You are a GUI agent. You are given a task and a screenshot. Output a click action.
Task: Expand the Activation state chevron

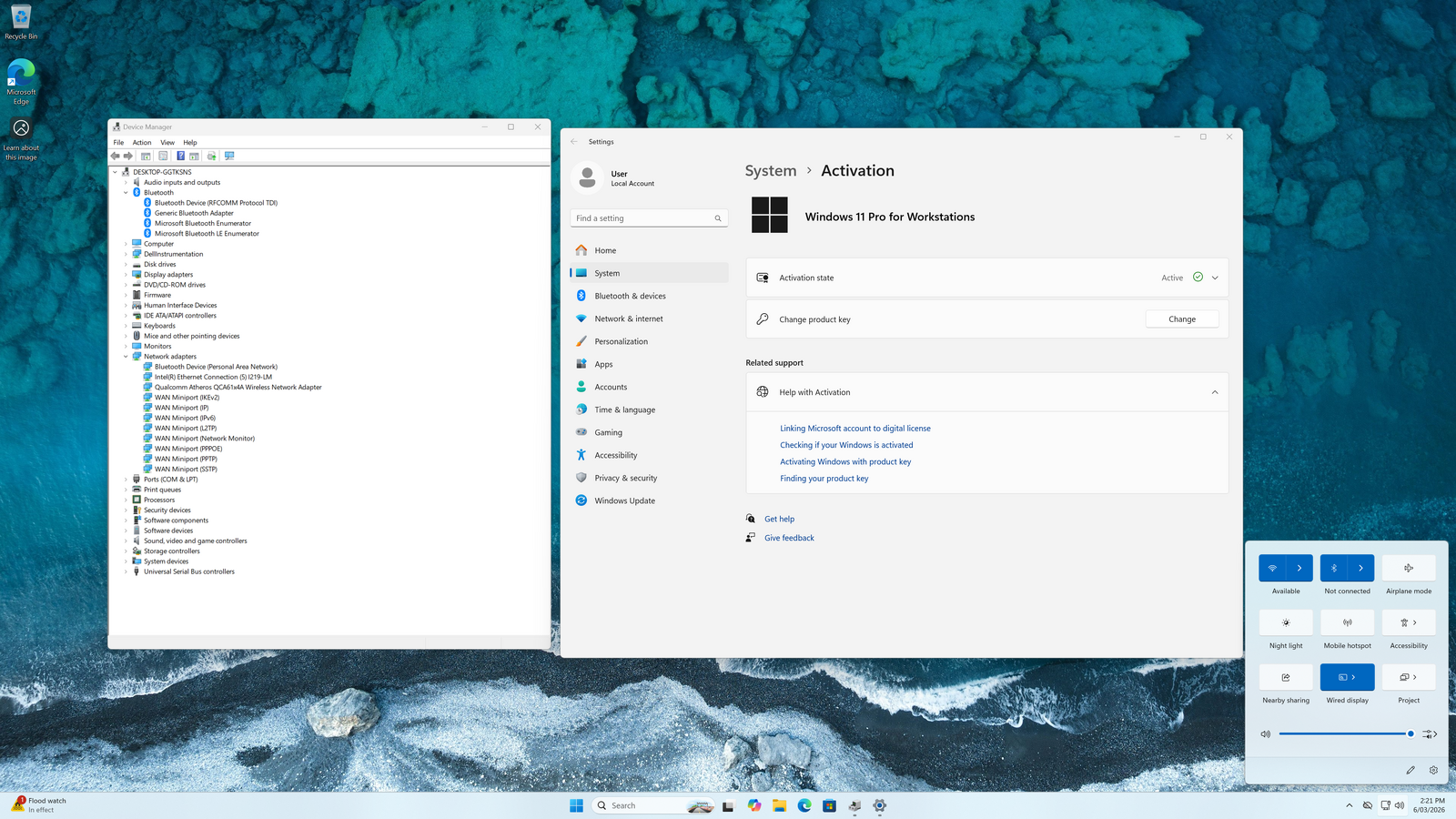pos(1215,278)
